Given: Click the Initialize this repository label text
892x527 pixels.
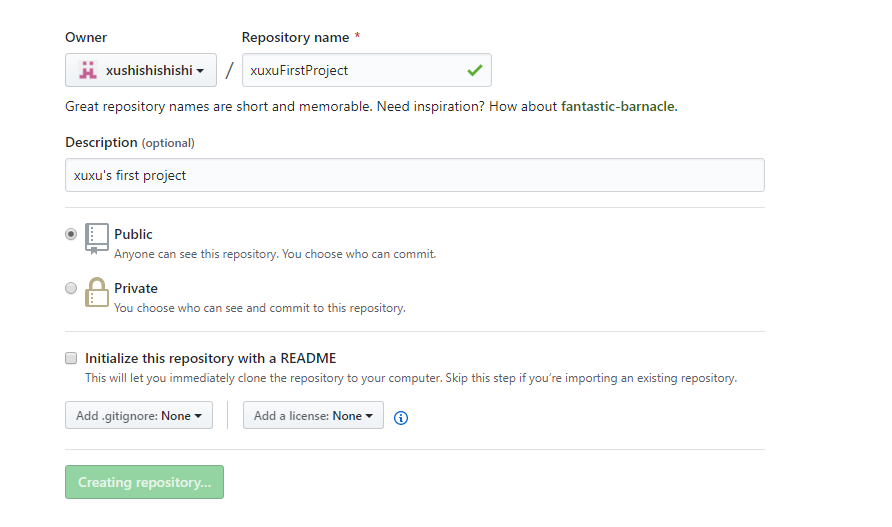Looking at the screenshot, I should (211, 358).
